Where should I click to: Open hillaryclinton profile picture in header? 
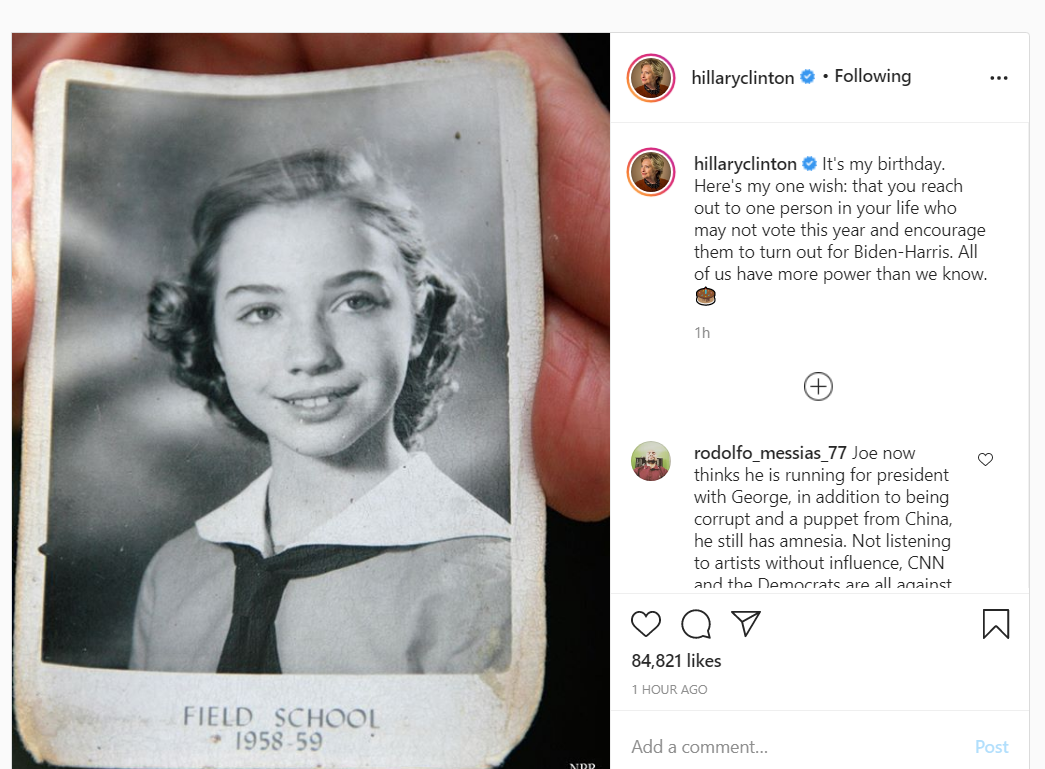point(650,78)
